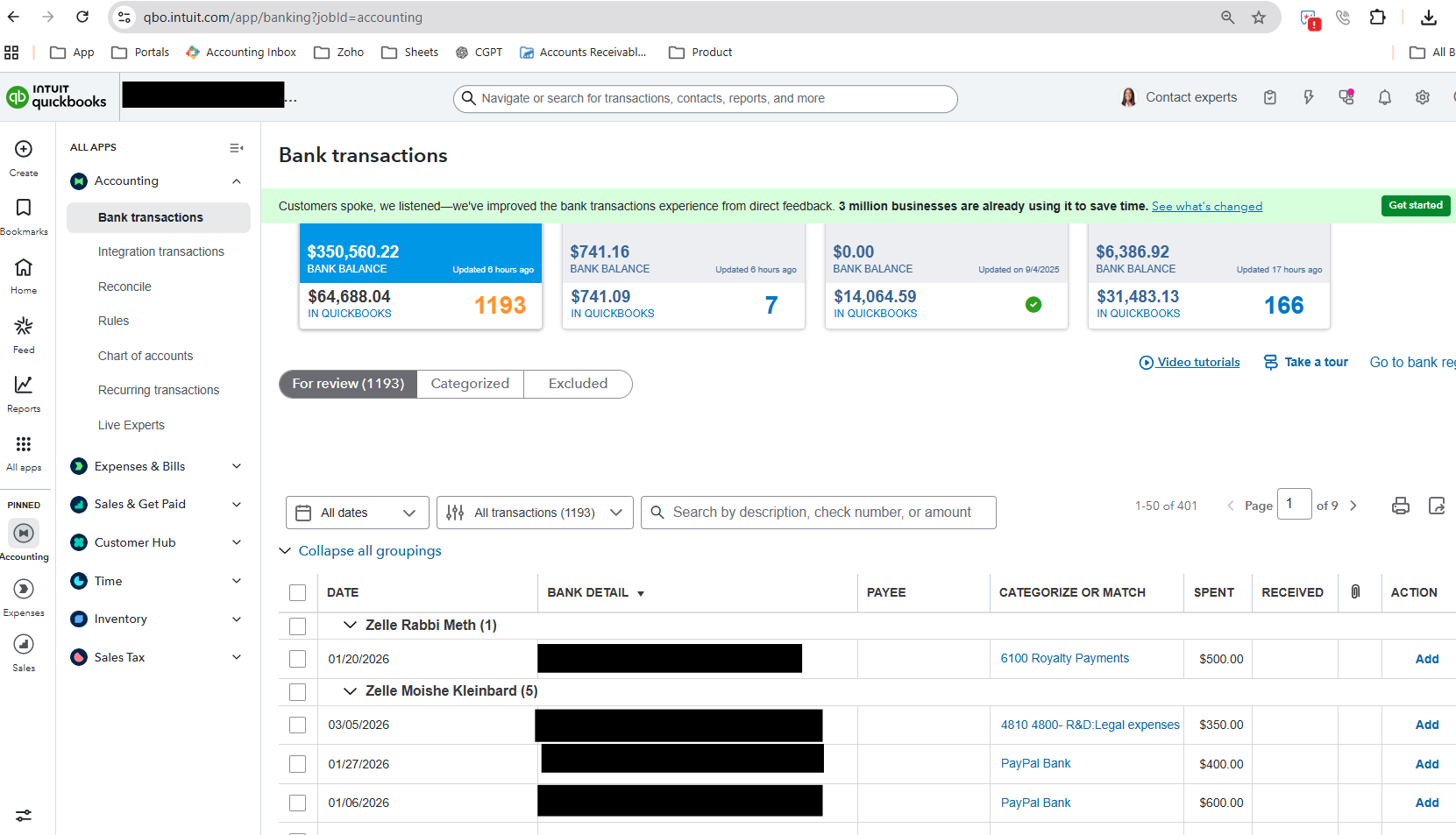
Task: Open the settings gear in the header
Action: [x=1423, y=97]
